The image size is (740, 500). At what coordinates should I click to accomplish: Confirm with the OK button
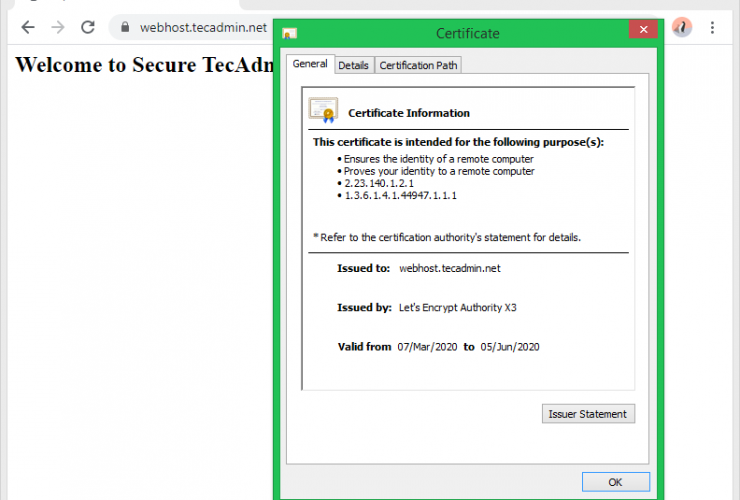(615, 482)
